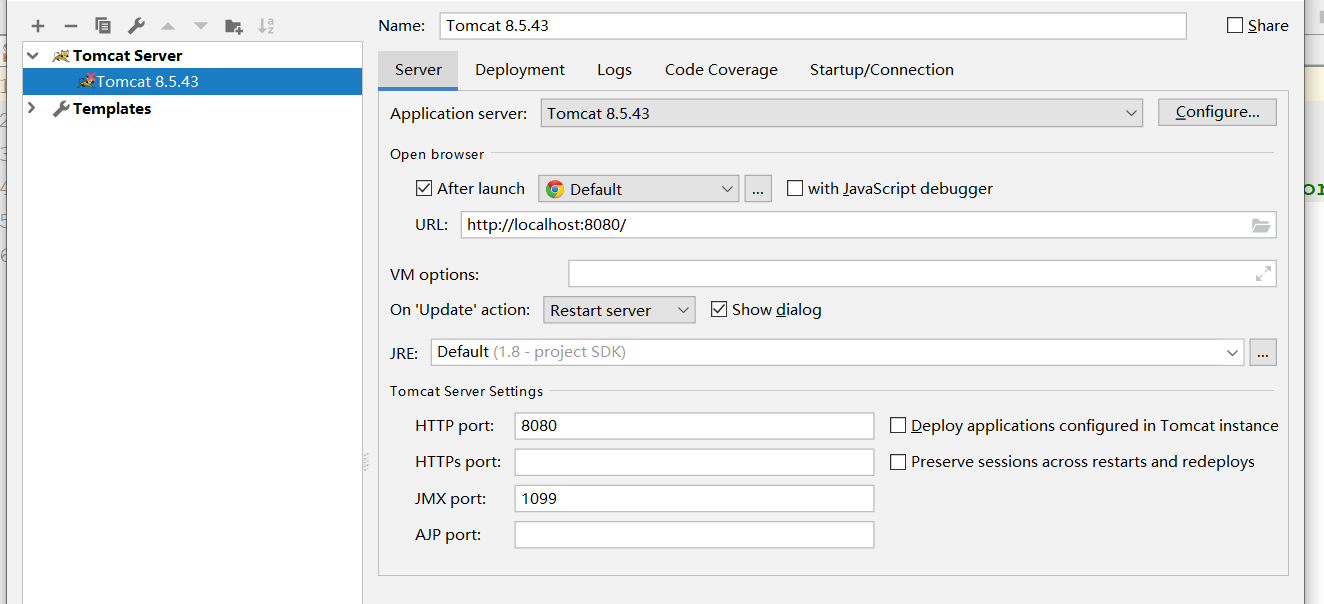
Task: Switch to the Code Coverage tab
Action: [x=721, y=70]
